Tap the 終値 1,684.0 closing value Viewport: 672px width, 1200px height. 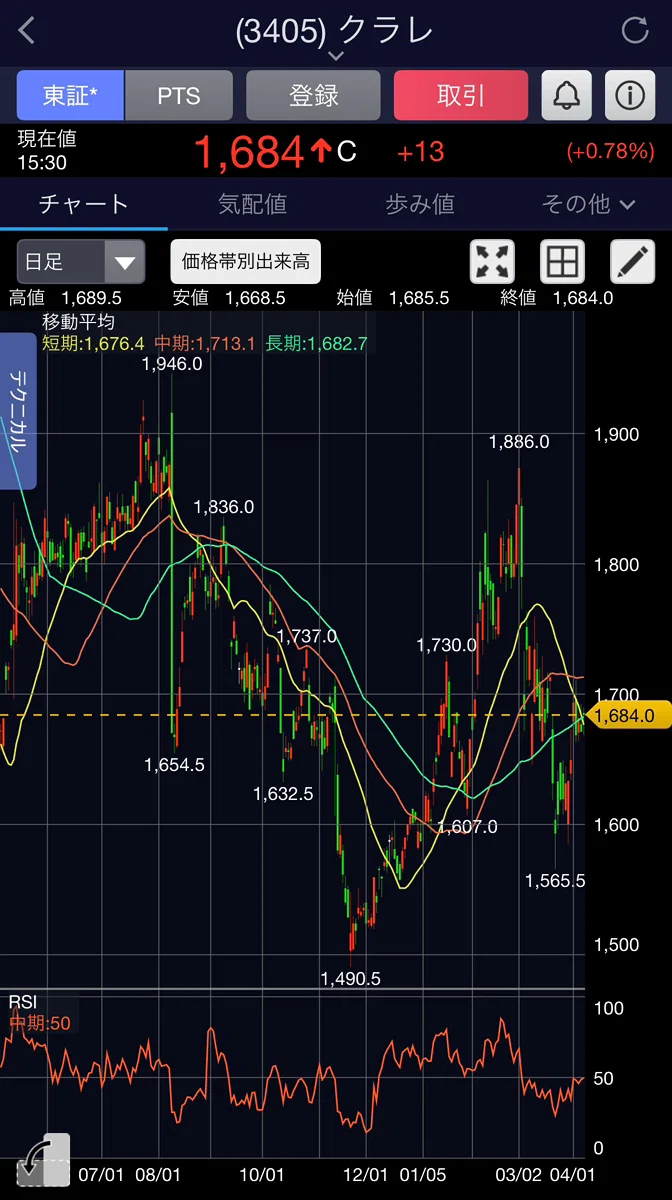tap(556, 298)
